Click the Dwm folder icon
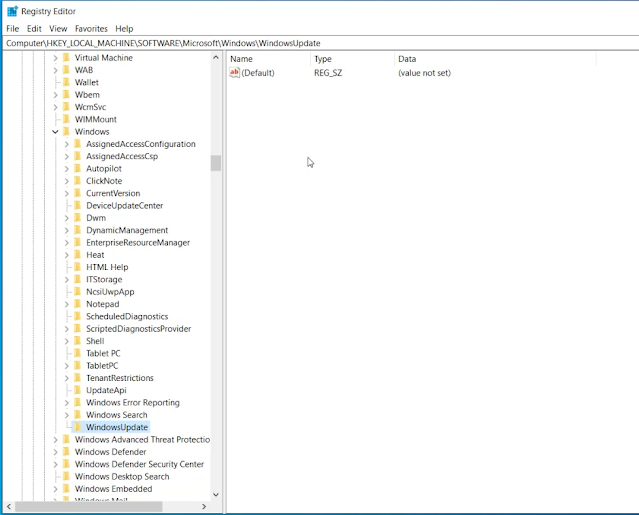Screen dimensions: 639x515 click(x=77, y=218)
